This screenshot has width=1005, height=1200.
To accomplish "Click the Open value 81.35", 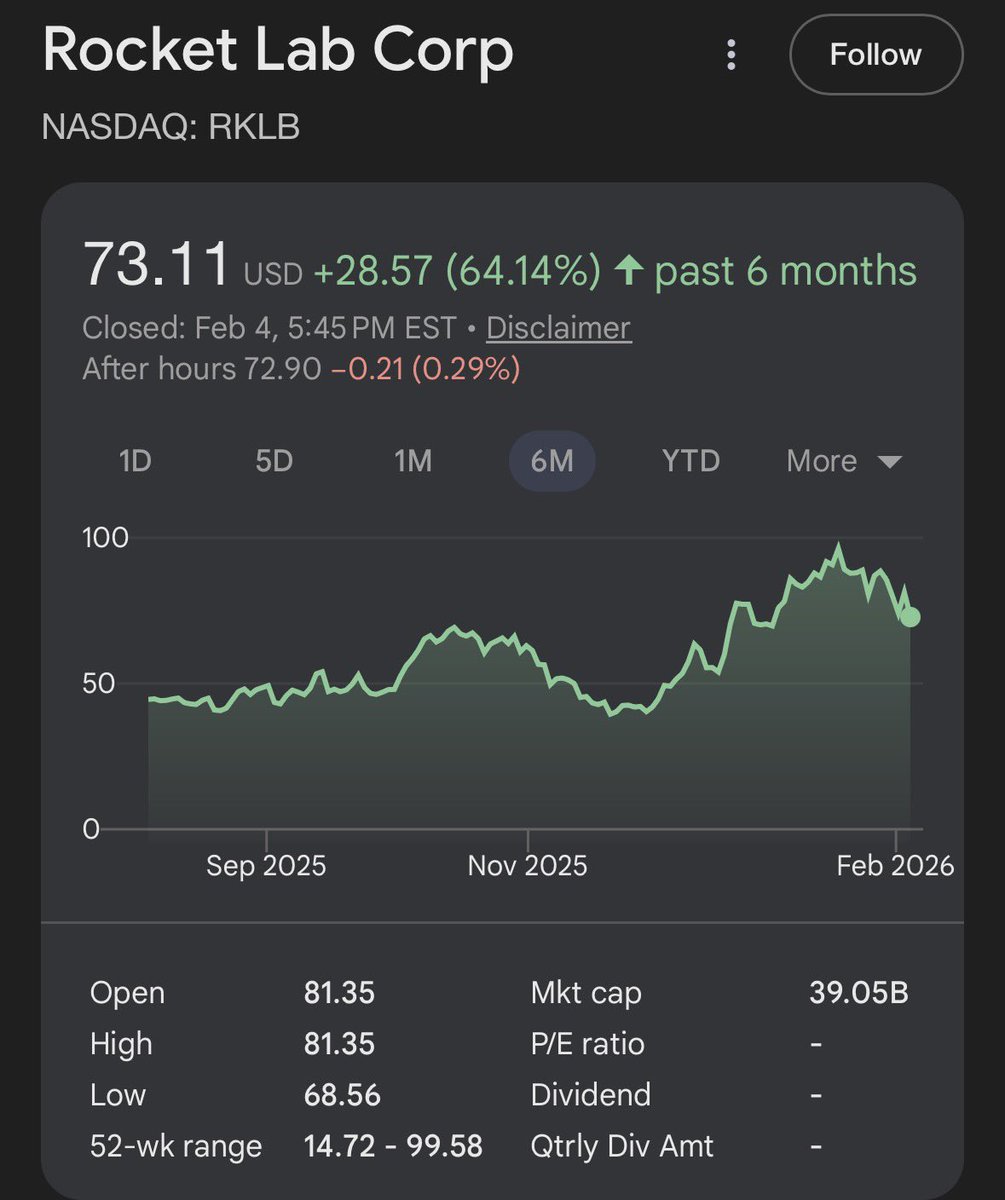I will click(x=339, y=993).
